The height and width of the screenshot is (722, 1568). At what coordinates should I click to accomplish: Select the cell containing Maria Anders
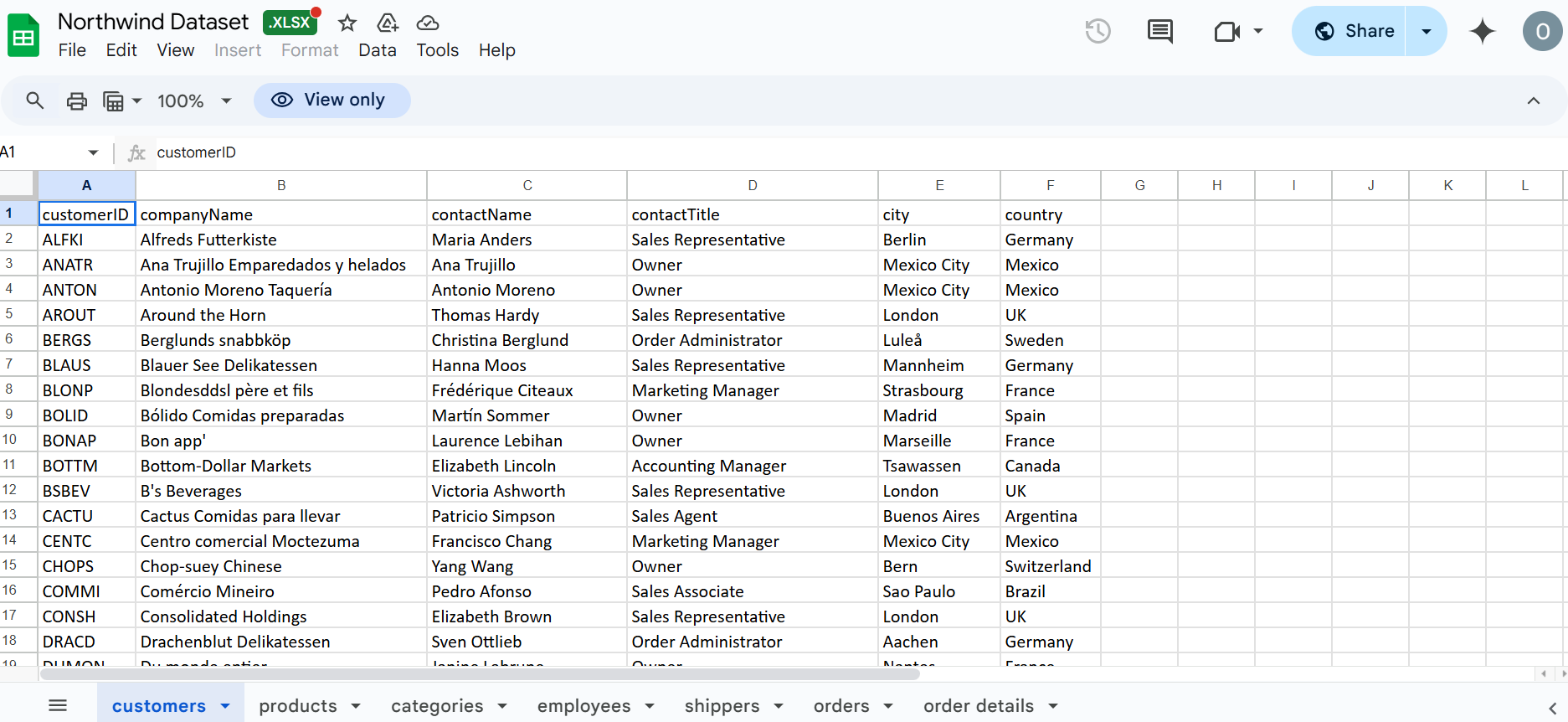[527, 240]
